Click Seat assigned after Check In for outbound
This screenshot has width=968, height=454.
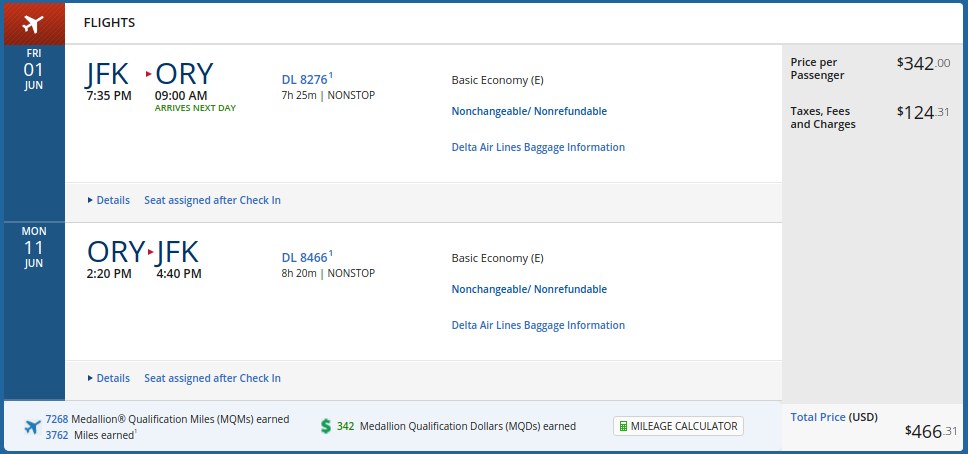pos(212,200)
